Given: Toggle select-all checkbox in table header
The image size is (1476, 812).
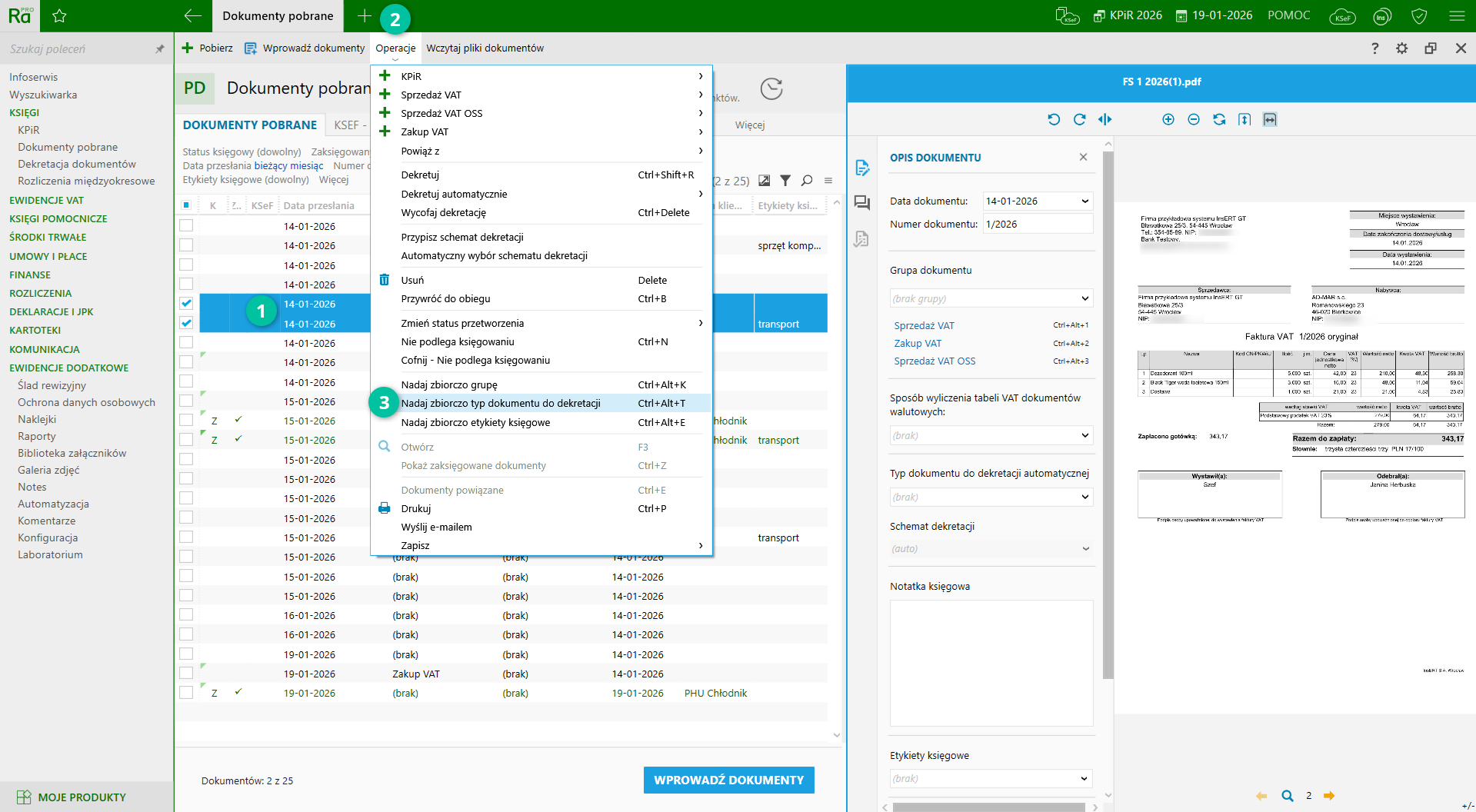Looking at the screenshot, I should [186, 205].
